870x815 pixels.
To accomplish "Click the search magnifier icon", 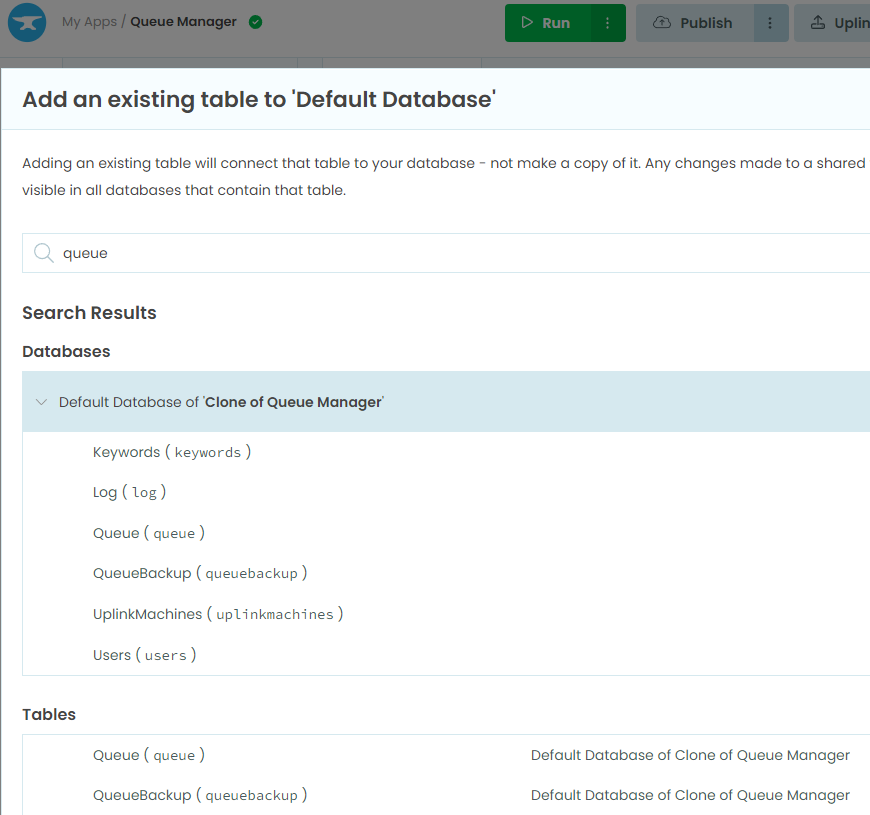I will click(x=43, y=253).
